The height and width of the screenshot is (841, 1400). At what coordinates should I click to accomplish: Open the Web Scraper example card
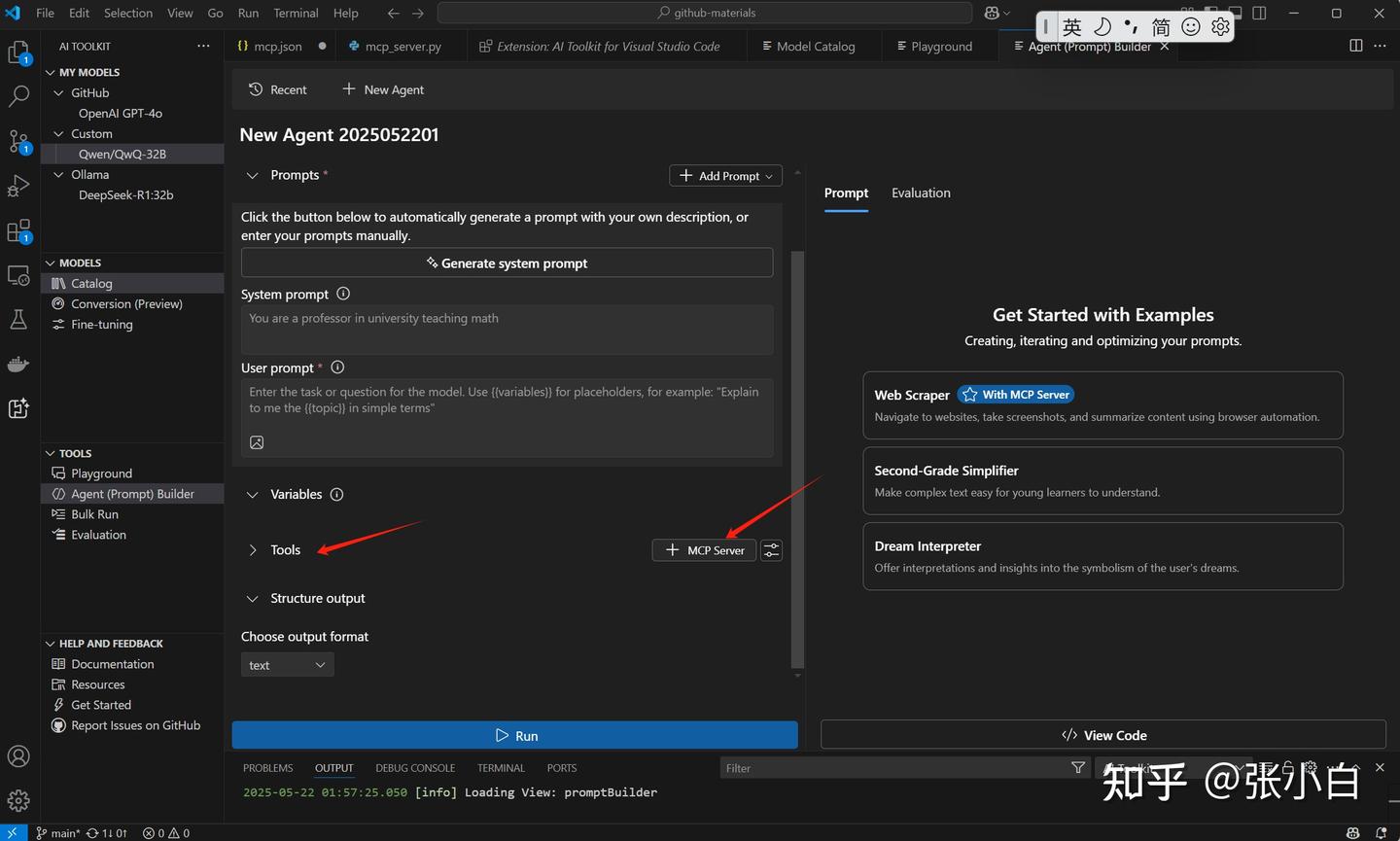pos(1102,405)
